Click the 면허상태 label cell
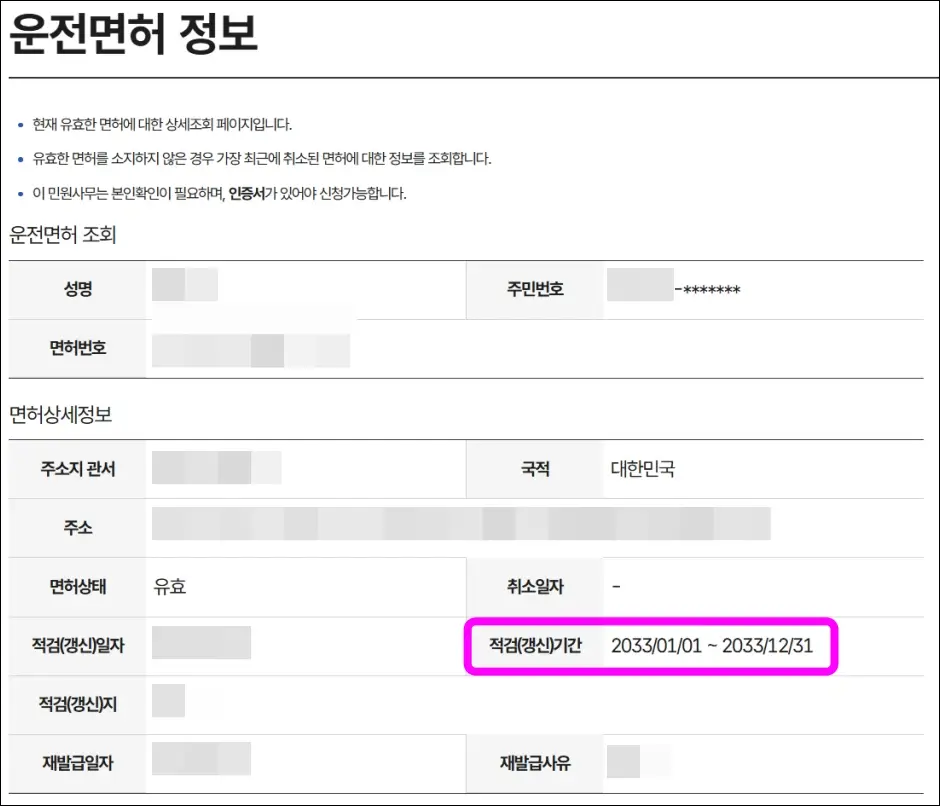Screen dimensions: 940x806 [x=77, y=587]
